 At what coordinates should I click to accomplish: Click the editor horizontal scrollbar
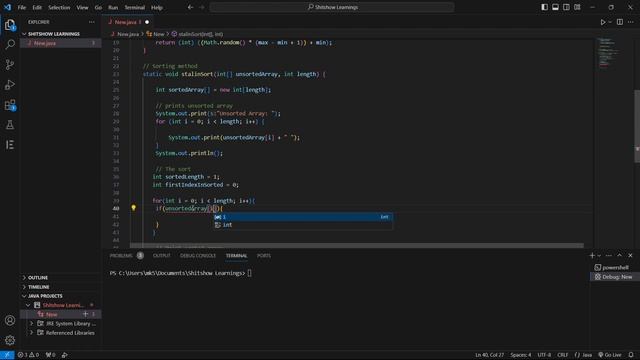tap(357, 245)
